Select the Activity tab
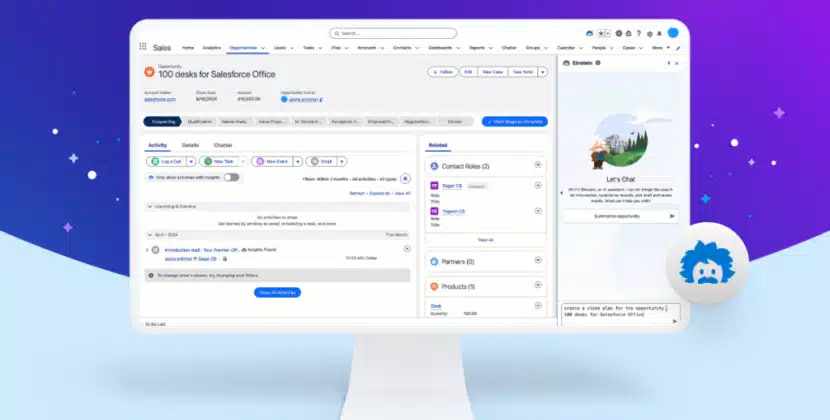This screenshot has height=420, width=830. [157, 145]
